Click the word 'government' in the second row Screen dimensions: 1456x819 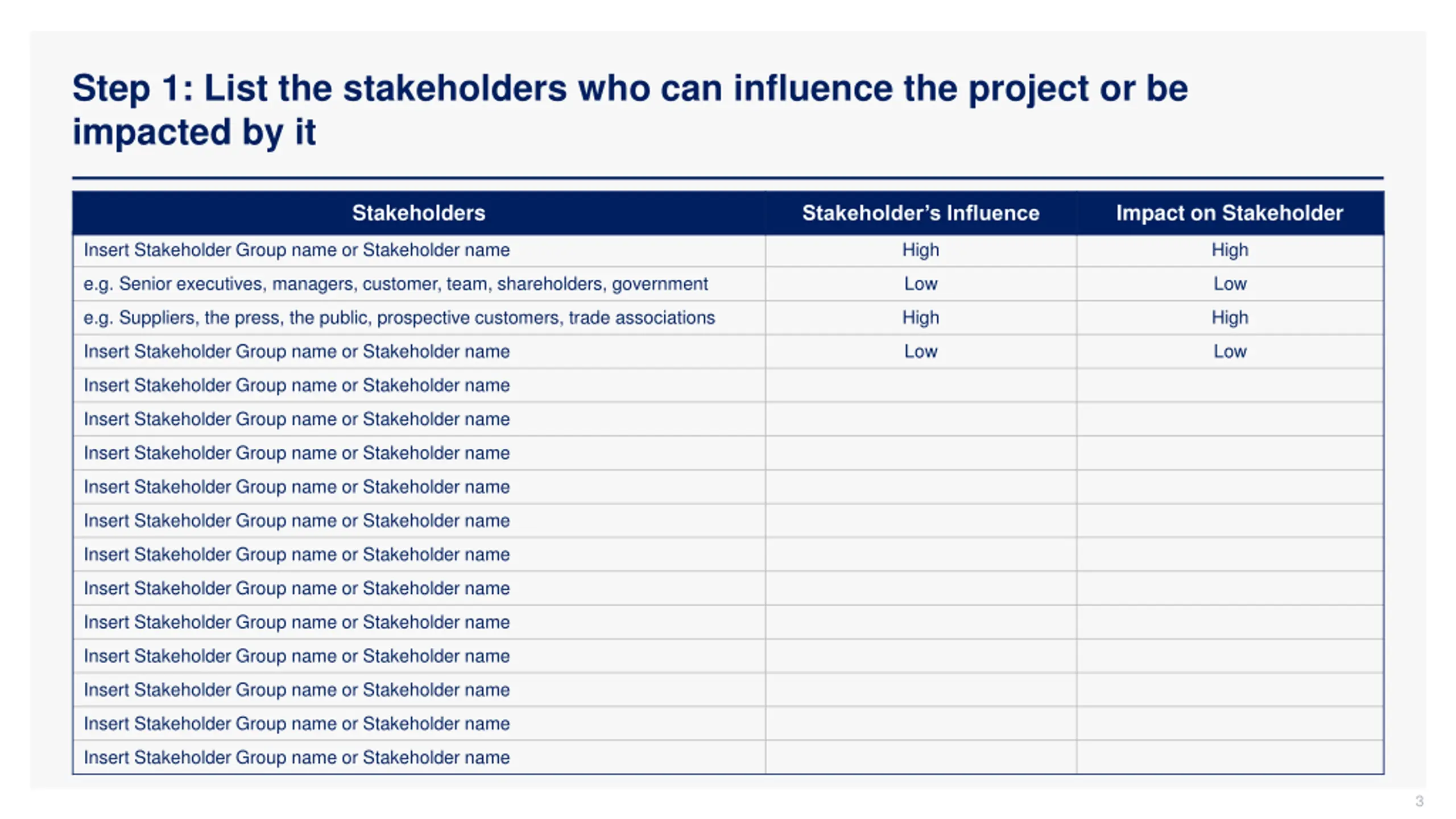660,284
